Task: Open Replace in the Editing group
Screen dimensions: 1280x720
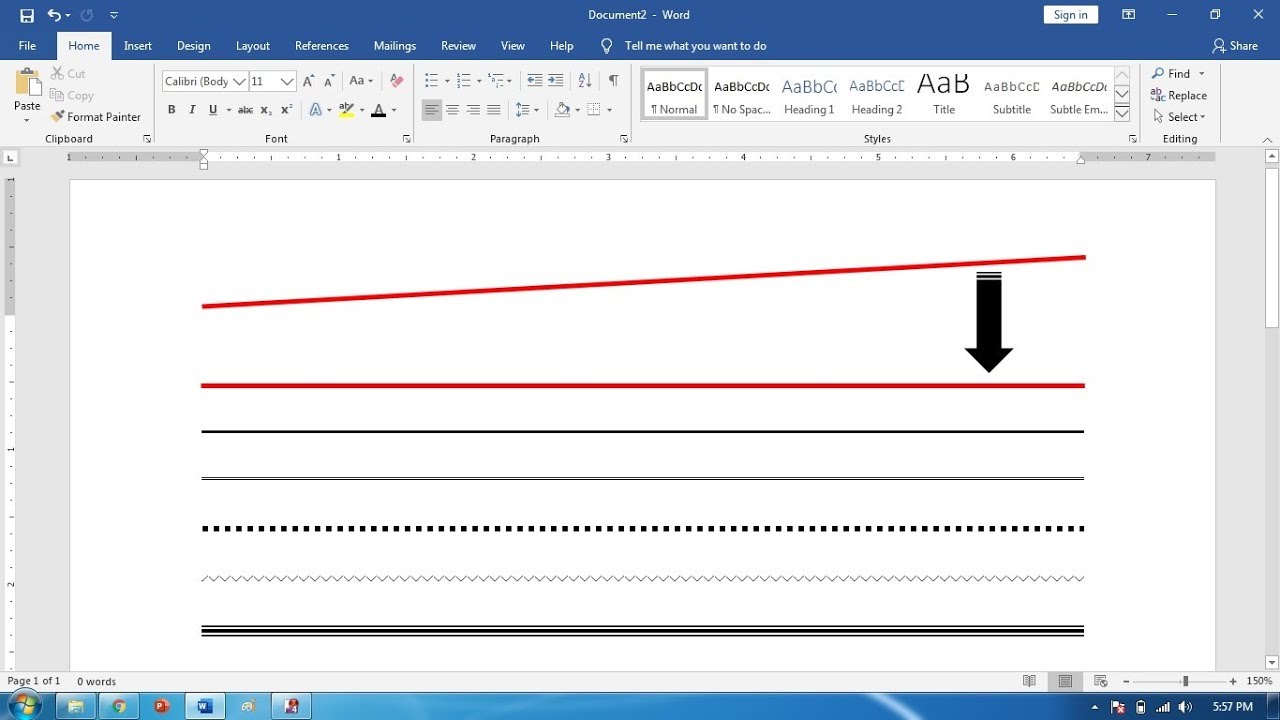Action: tap(1180, 95)
